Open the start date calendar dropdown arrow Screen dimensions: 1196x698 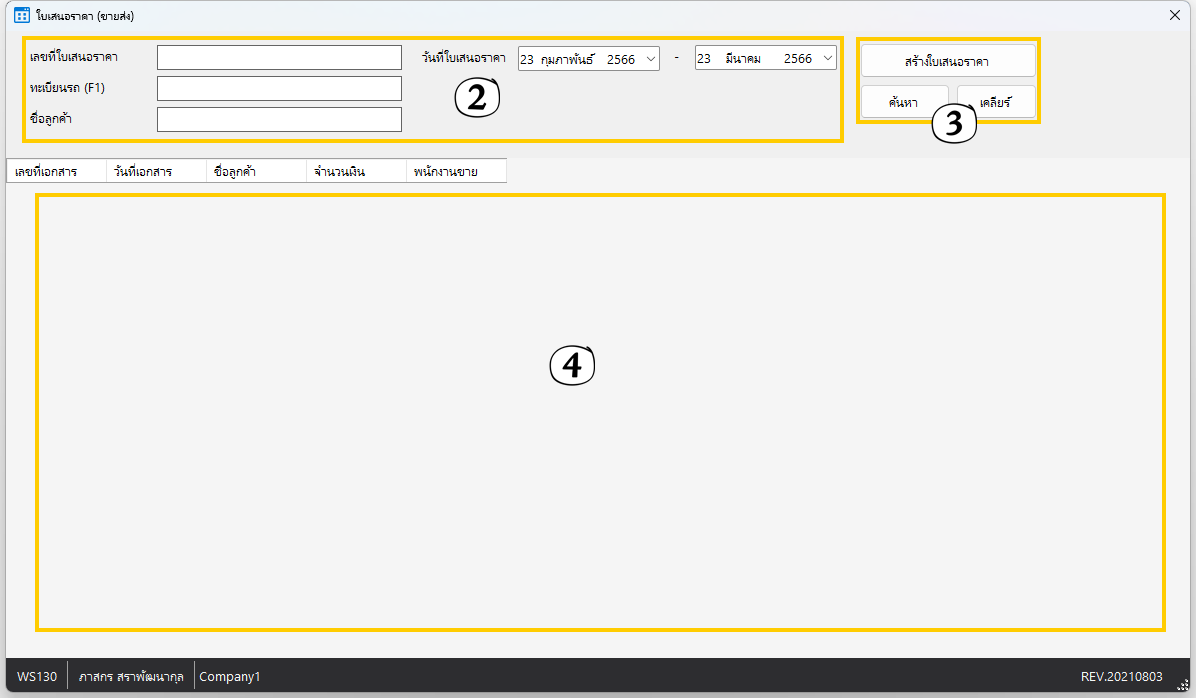pos(651,59)
